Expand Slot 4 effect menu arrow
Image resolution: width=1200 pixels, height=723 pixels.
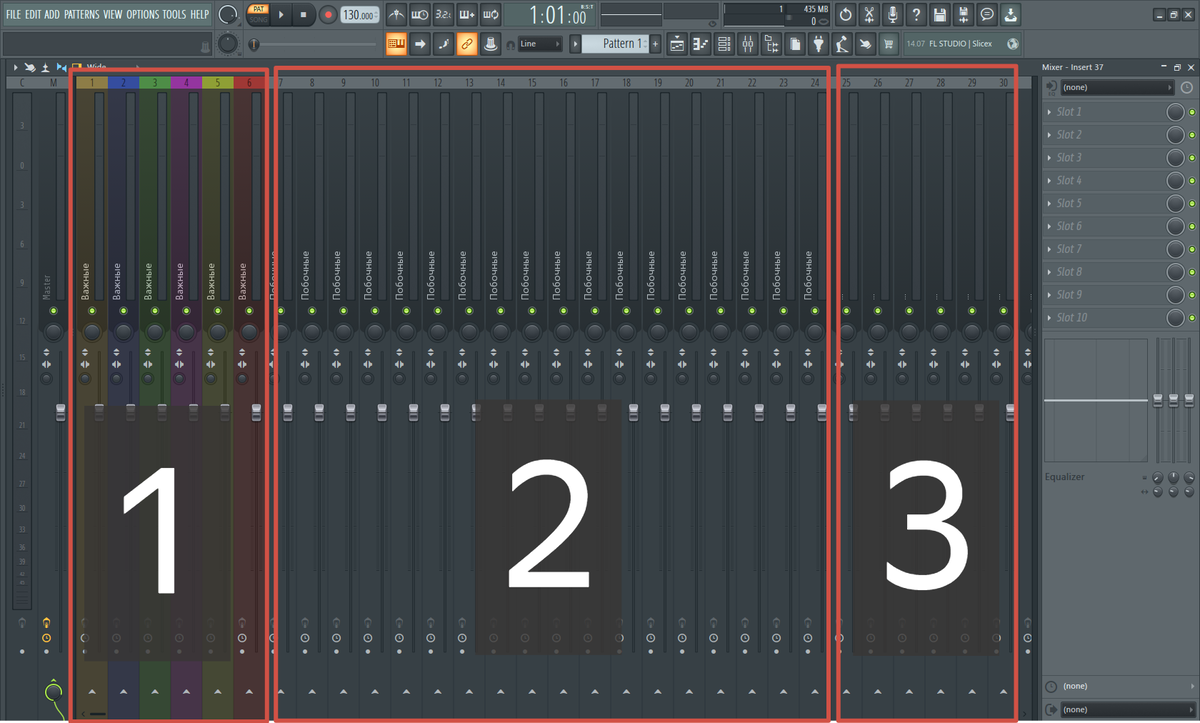click(1050, 180)
